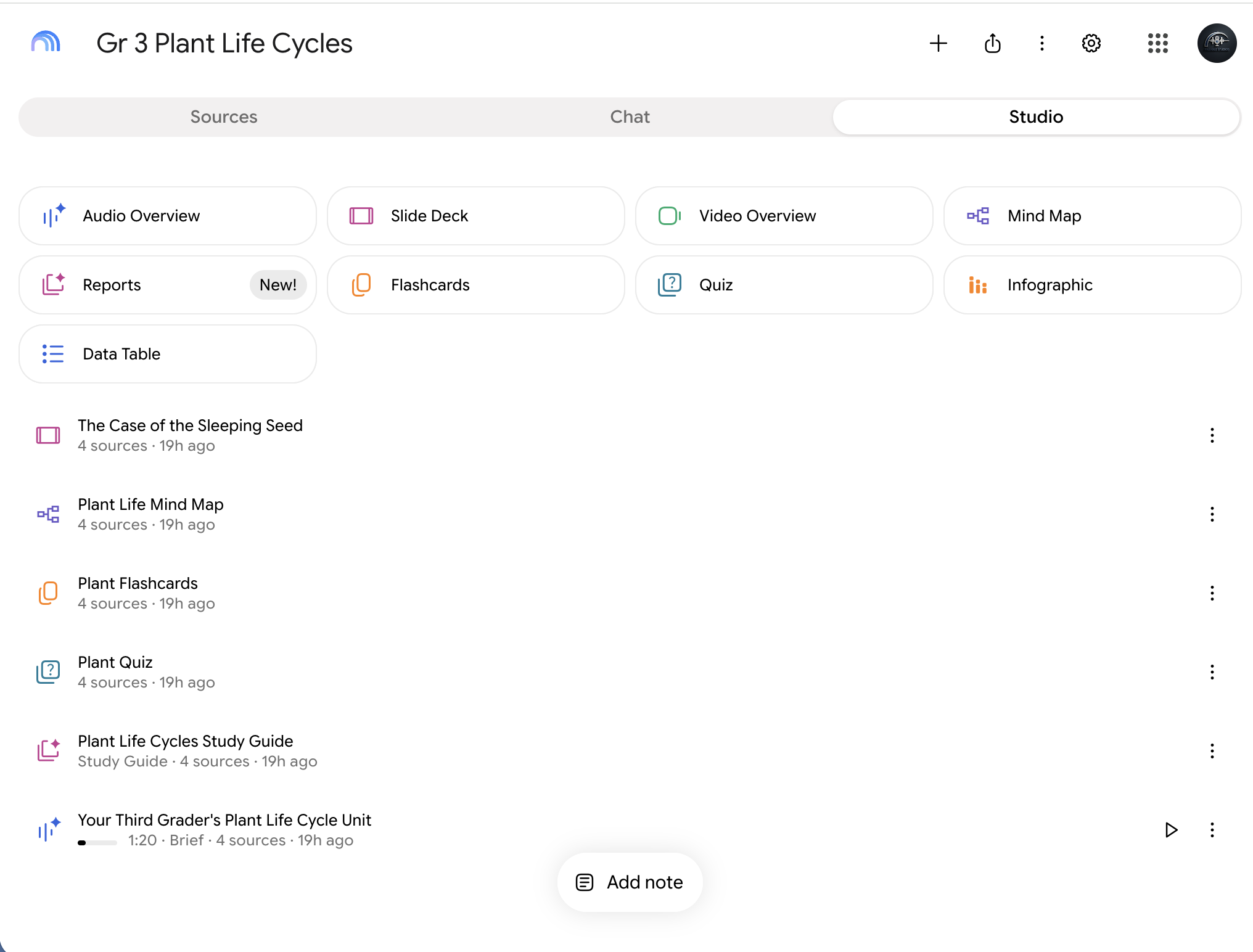Click flashcards icon beside Plant Flashcards

pos(48,593)
